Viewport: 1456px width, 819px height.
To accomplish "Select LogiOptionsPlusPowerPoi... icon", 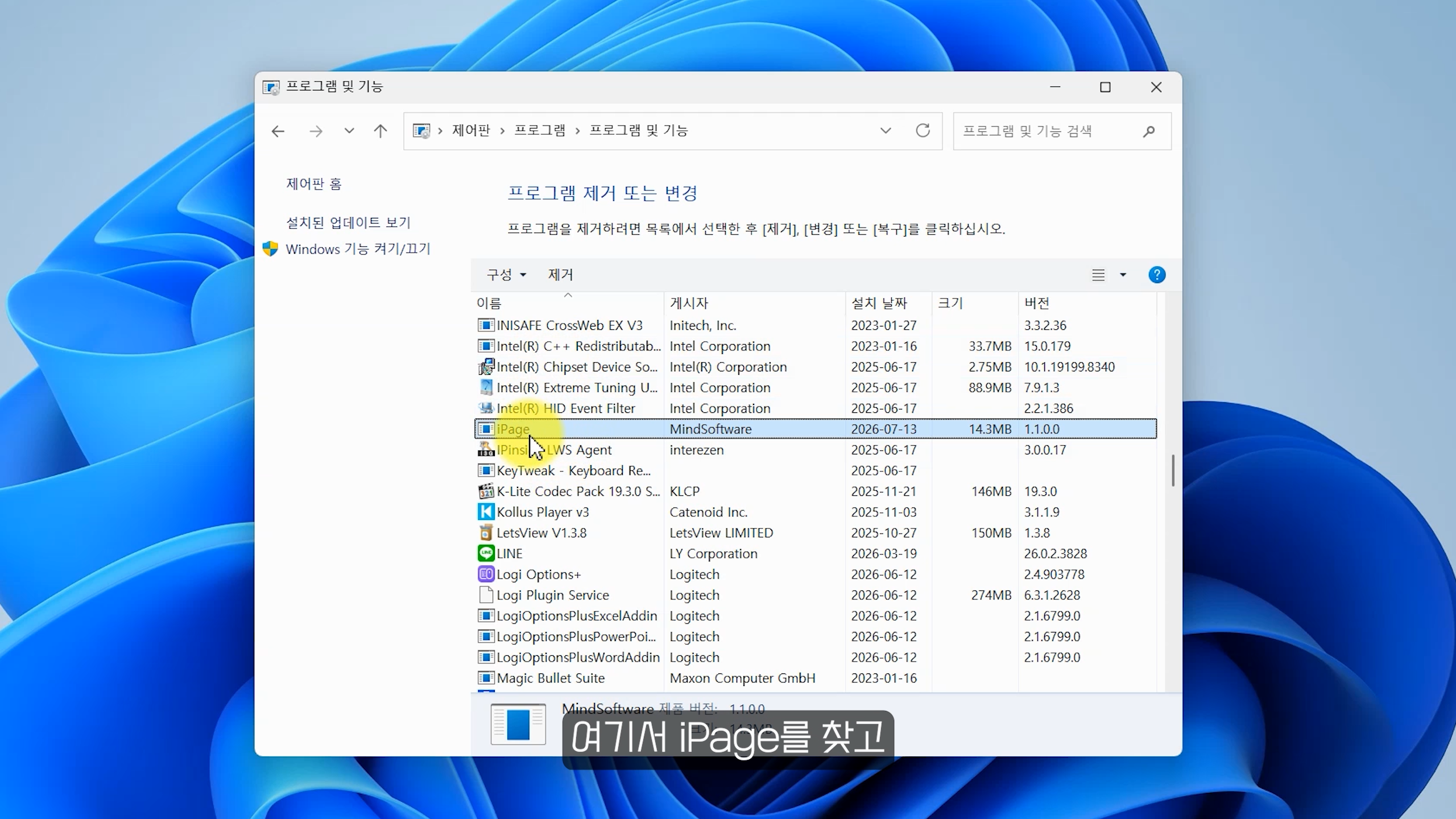I will point(486,636).
